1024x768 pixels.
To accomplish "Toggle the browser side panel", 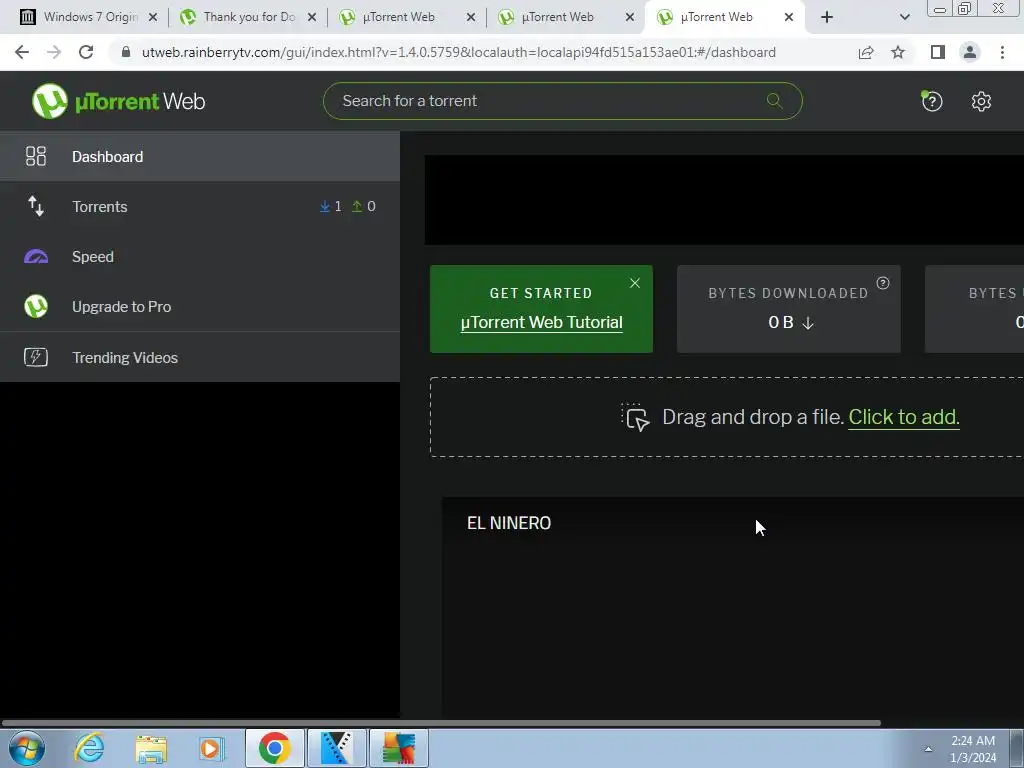I will pos(938,52).
